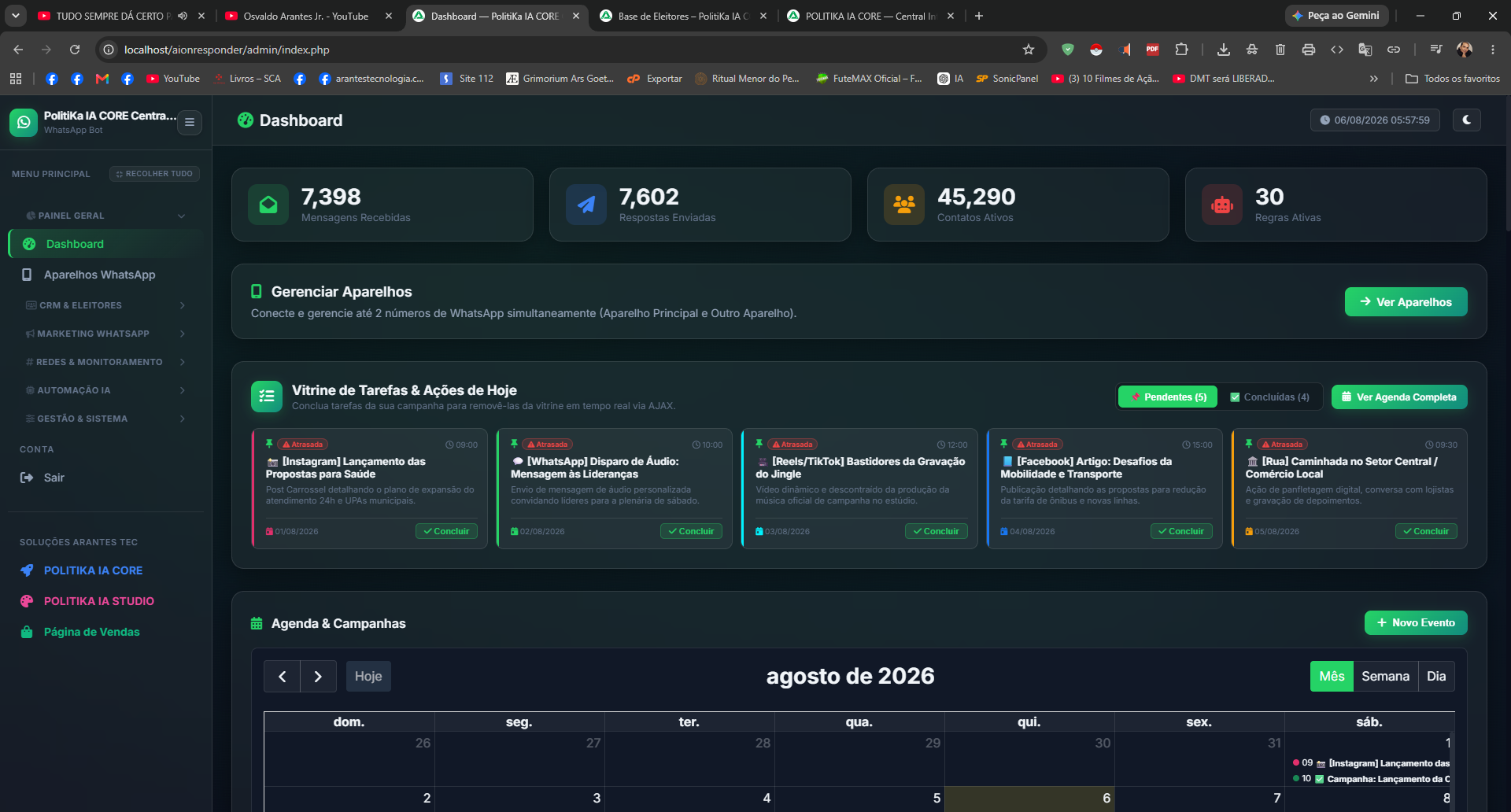The image size is (1511, 812).
Task: Open the browser extensions puzzle icon
Action: click(1181, 50)
